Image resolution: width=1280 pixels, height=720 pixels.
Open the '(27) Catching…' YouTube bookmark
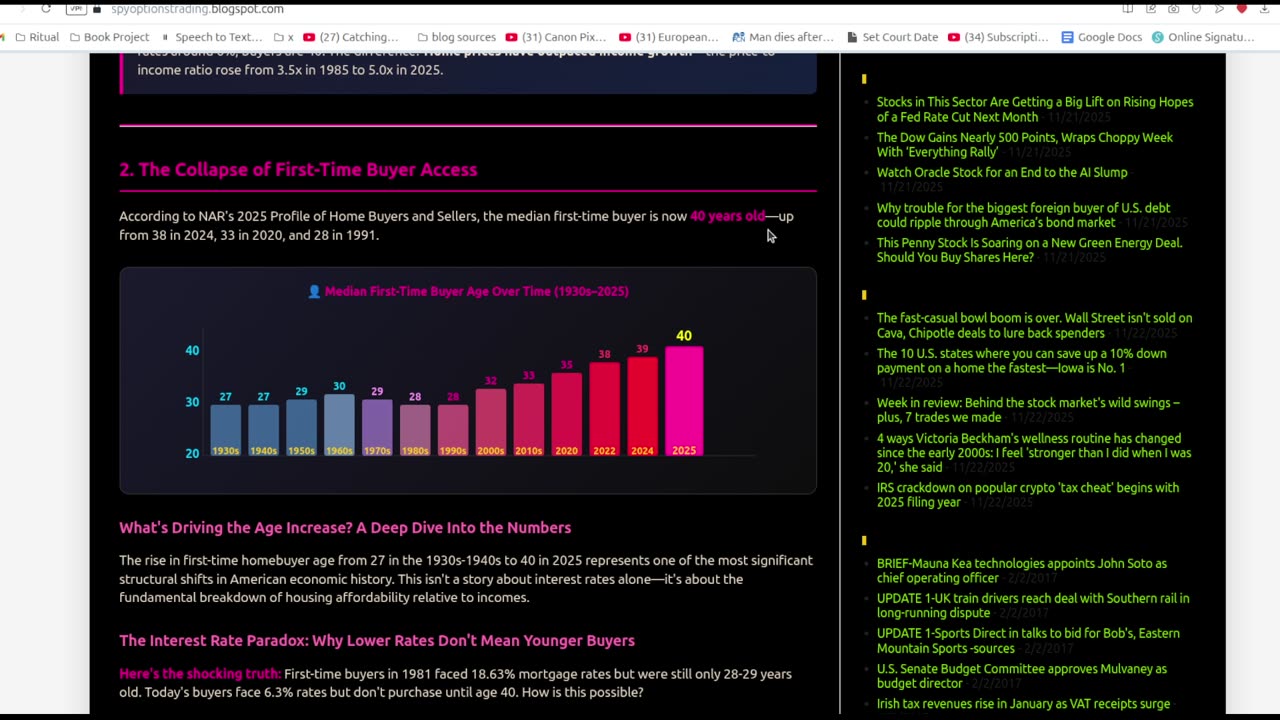pos(351,37)
